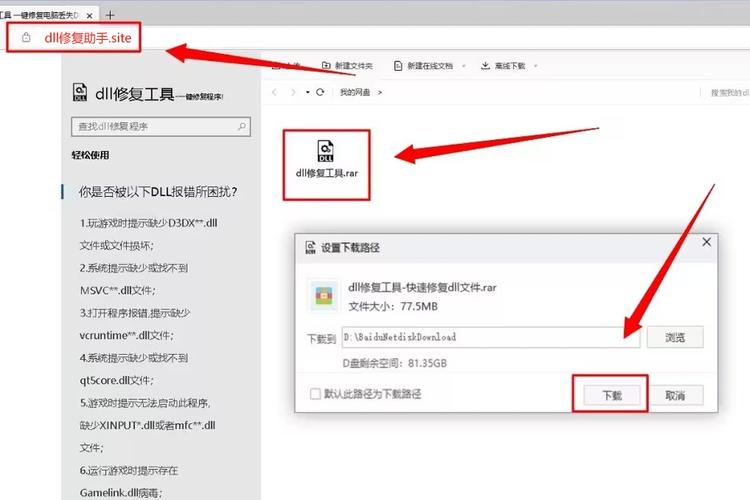Open a new browser tab
This screenshot has height=500, width=750.
tap(110, 15)
